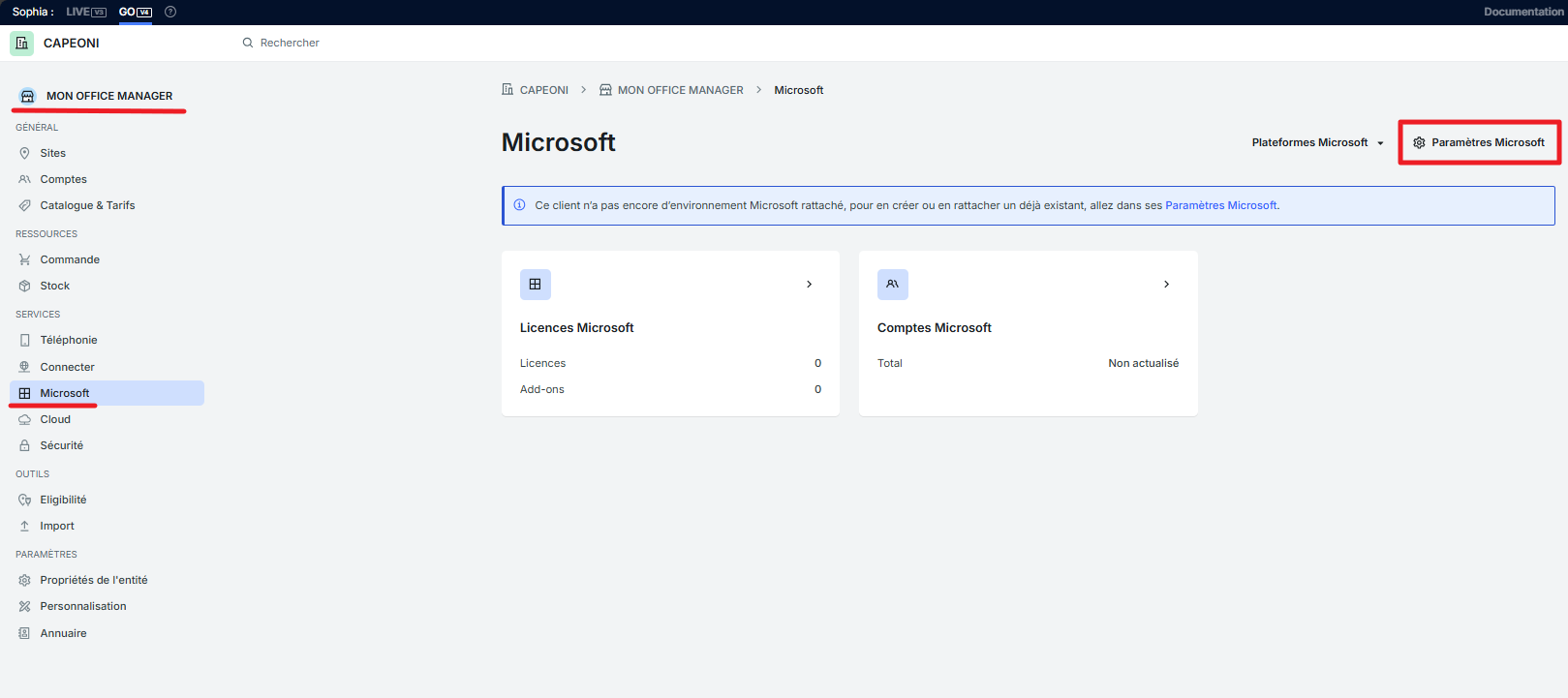Click the MON OFFICE MANAGER sidebar heading
This screenshot has width=1568, height=698.
coord(109,96)
